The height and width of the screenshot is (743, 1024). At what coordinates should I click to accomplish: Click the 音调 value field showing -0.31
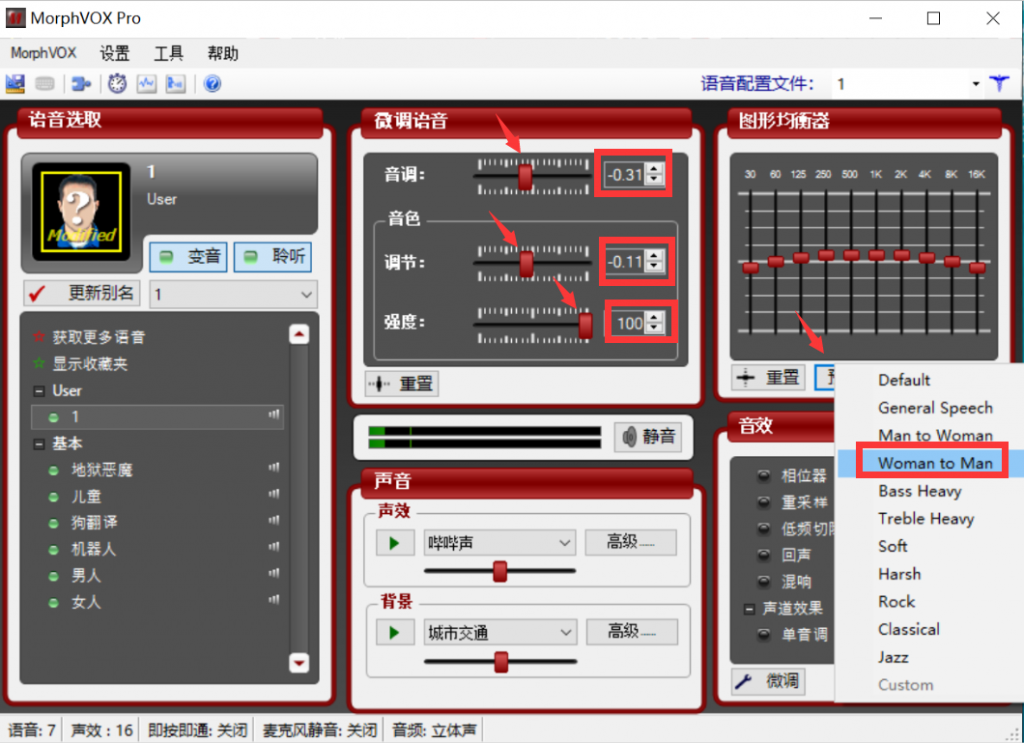625,174
